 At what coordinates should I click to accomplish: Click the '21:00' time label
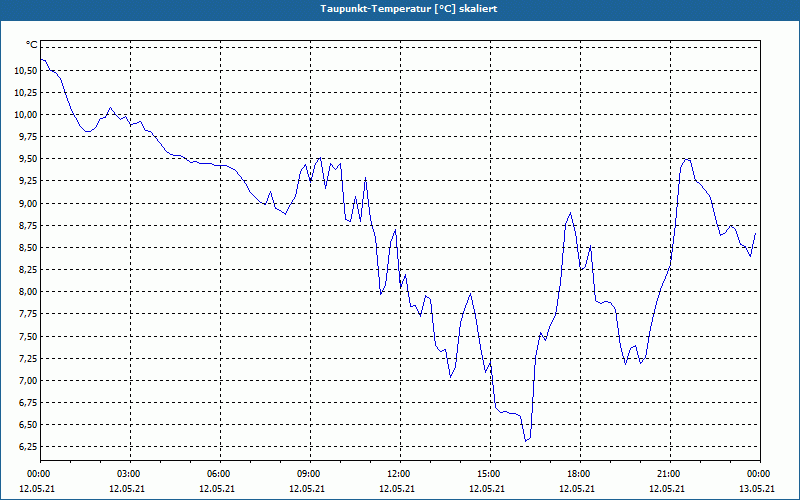[x=670, y=474]
